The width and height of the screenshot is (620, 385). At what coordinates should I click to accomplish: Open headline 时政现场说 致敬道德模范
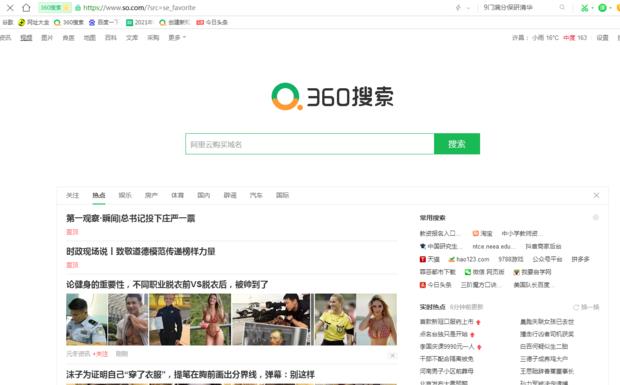[141, 251]
